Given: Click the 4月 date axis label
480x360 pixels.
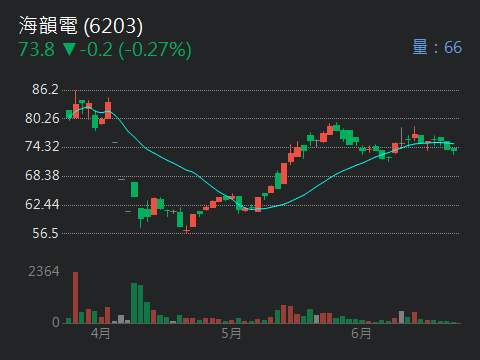Looking at the screenshot, I should click(100, 333).
